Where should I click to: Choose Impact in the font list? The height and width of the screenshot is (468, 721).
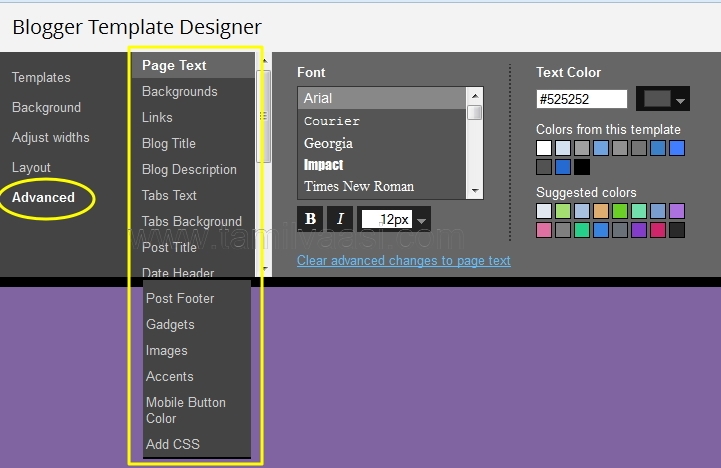click(382, 165)
